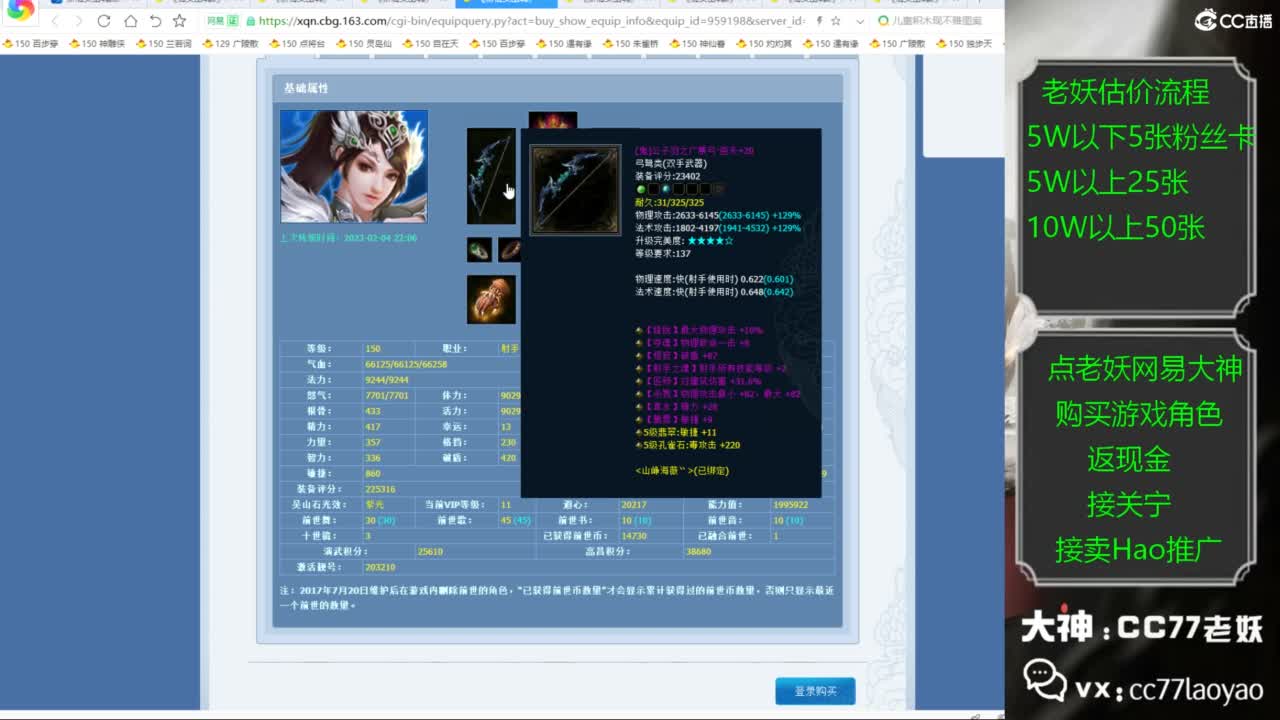Select the bow weapon equipment slot
This screenshot has width=1280, height=720.
[491, 176]
